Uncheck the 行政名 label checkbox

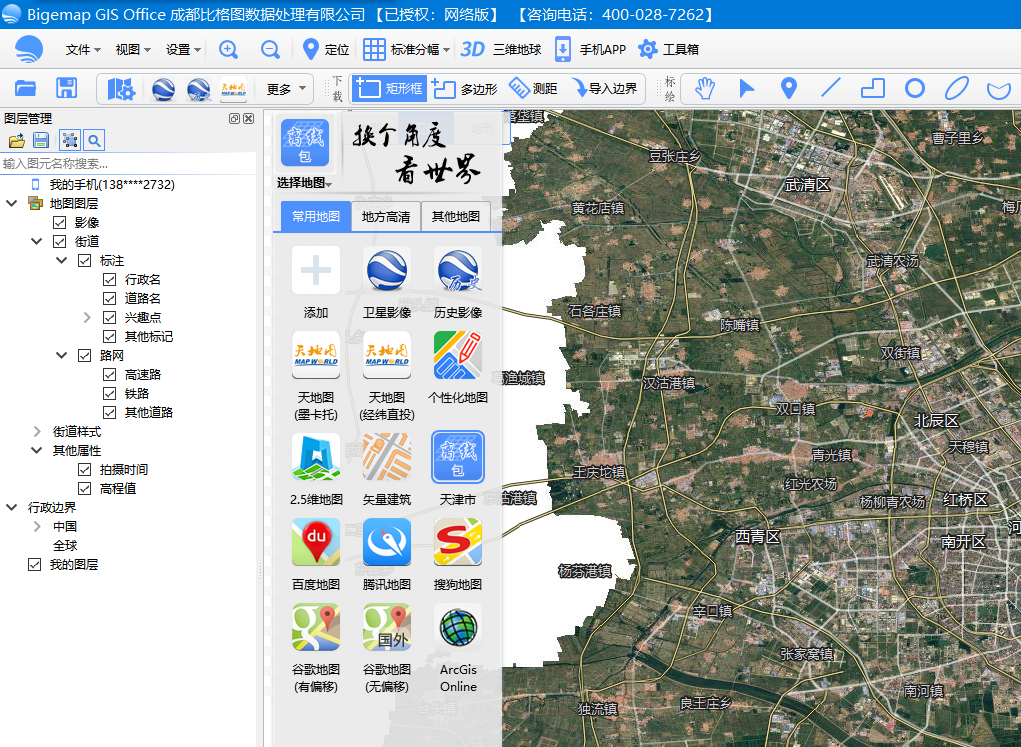[x=109, y=279]
